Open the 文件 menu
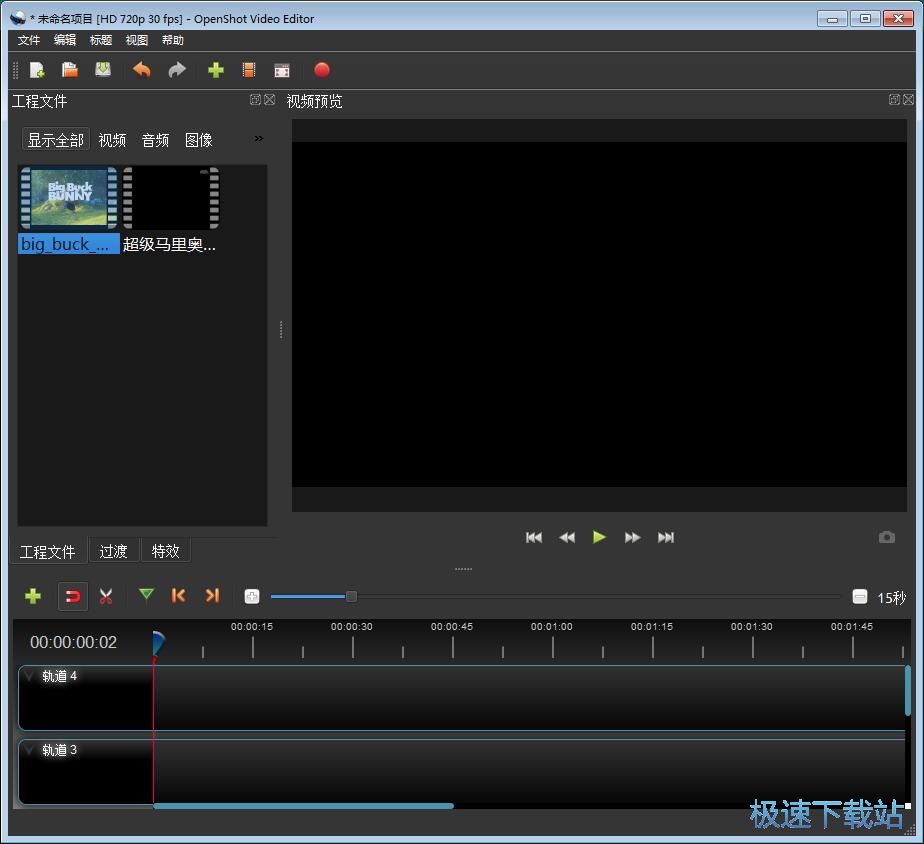 (29, 40)
